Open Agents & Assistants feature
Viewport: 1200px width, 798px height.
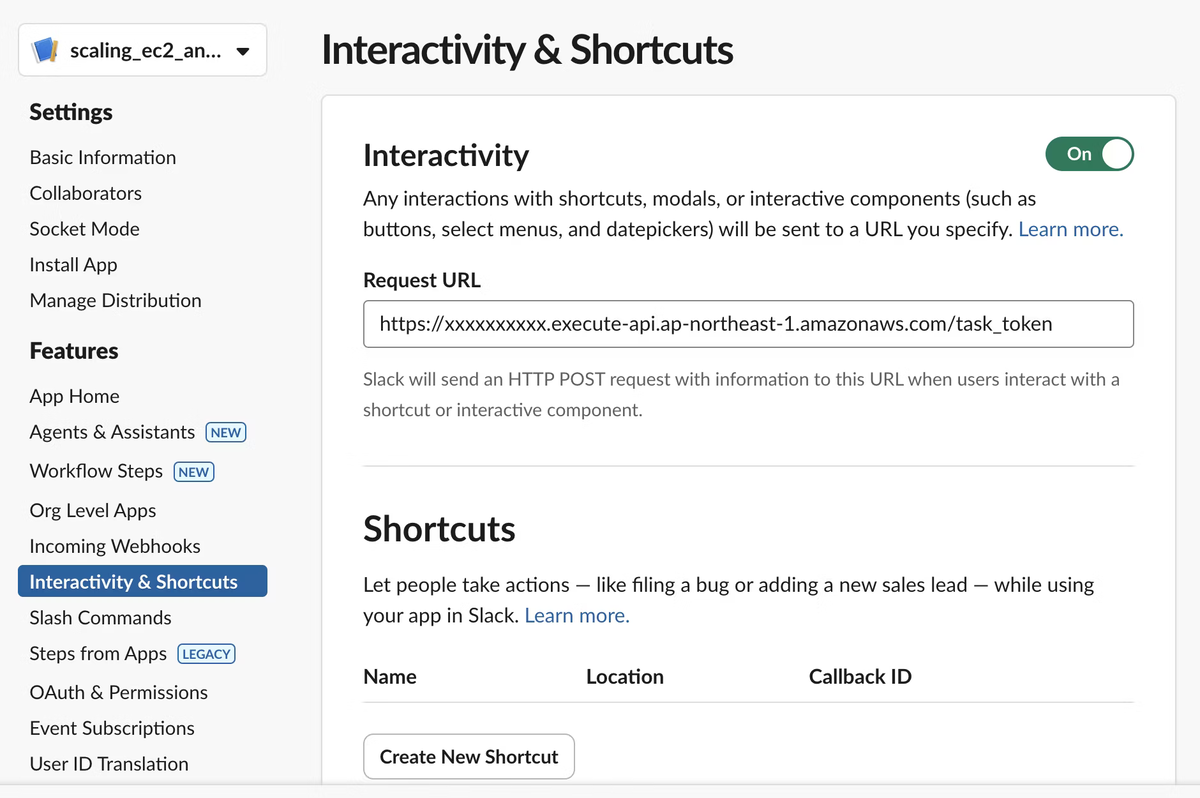coord(113,432)
